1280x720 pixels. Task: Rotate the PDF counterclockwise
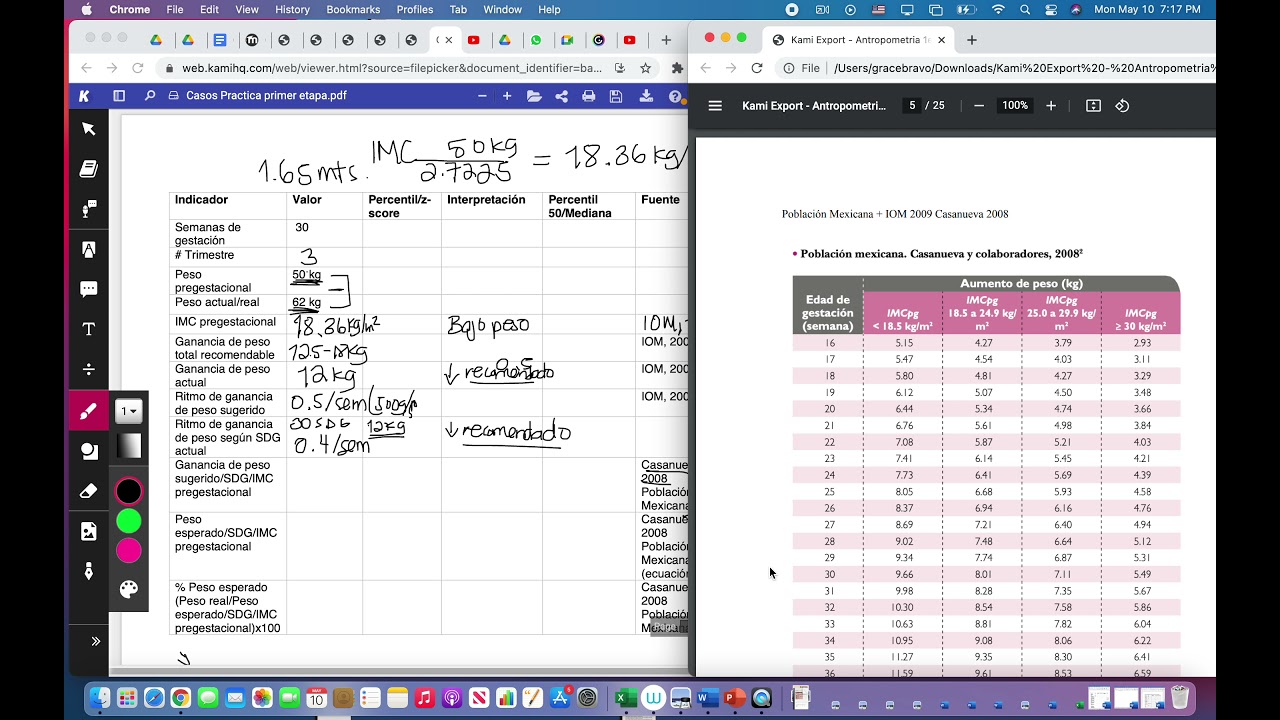click(1122, 105)
